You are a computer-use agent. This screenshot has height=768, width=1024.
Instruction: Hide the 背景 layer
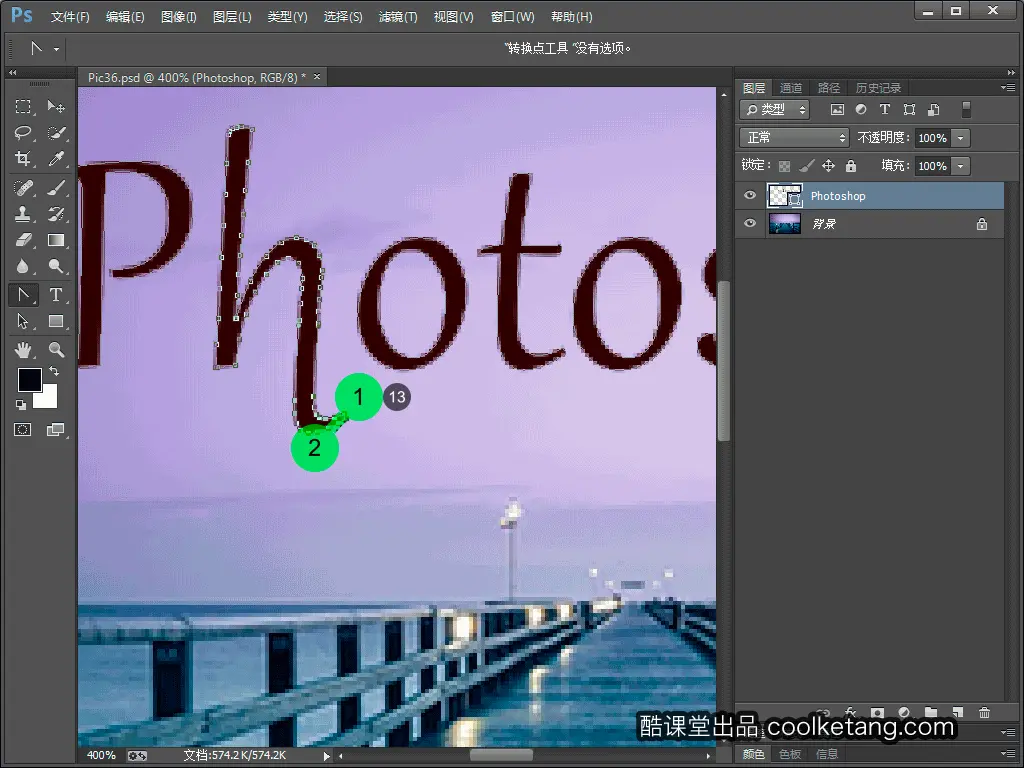[750, 223]
